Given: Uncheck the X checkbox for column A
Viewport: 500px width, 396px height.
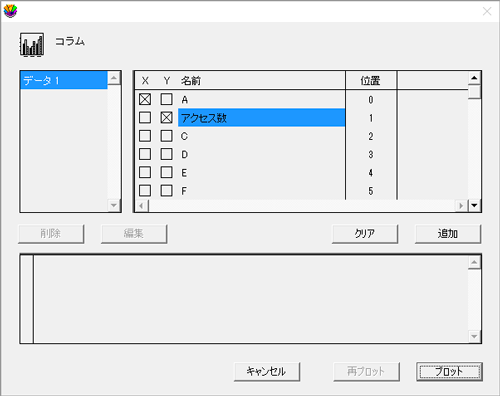Looking at the screenshot, I should [145, 99].
